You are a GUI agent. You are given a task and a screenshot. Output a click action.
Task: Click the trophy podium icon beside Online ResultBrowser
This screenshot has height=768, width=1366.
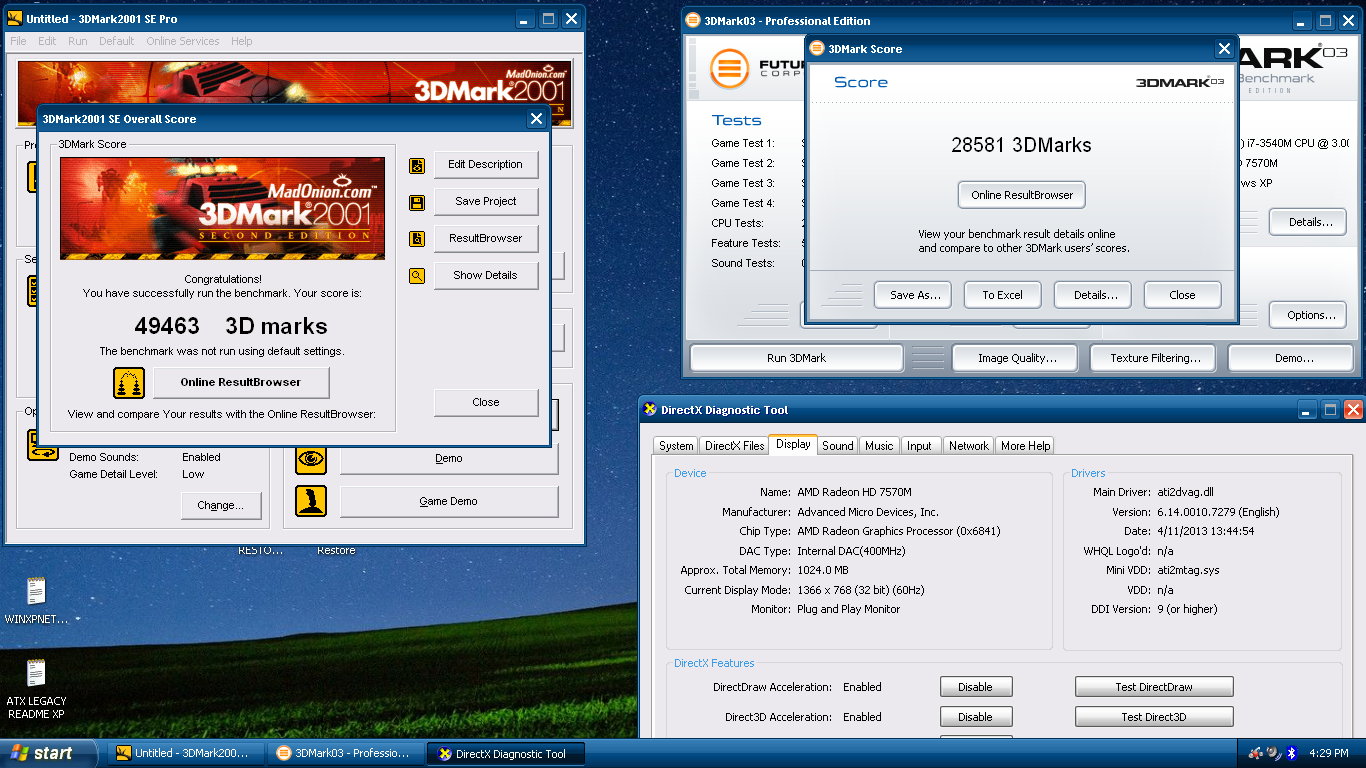tap(129, 383)
